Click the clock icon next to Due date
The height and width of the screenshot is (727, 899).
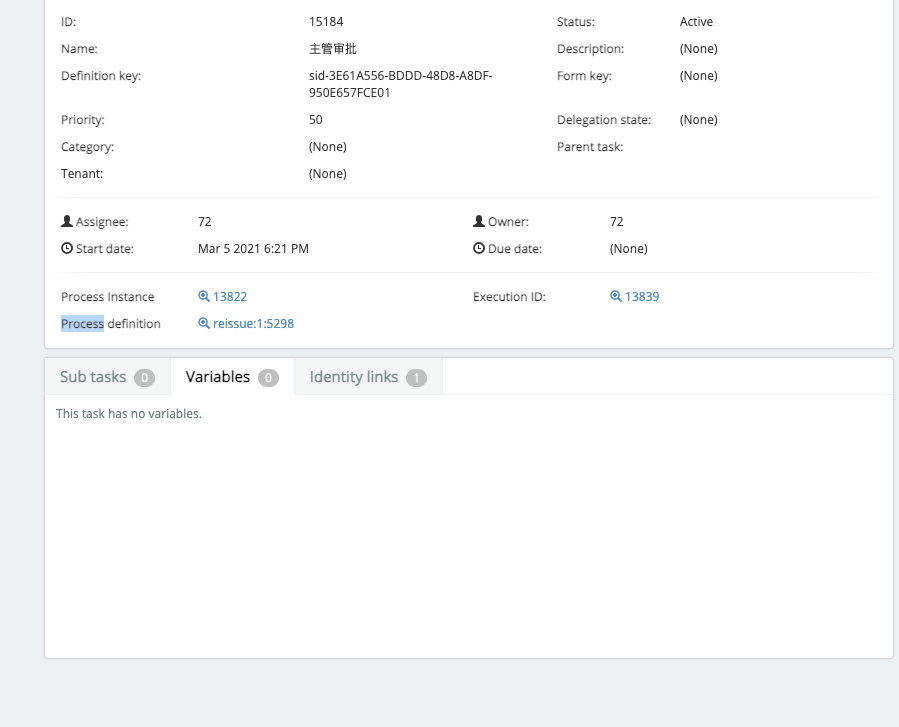coord(480,247)
